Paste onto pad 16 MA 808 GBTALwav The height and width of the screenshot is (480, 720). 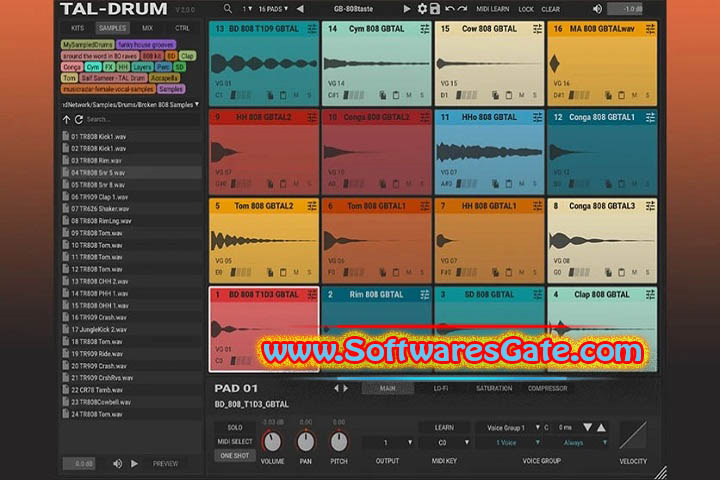pos(621,95)
